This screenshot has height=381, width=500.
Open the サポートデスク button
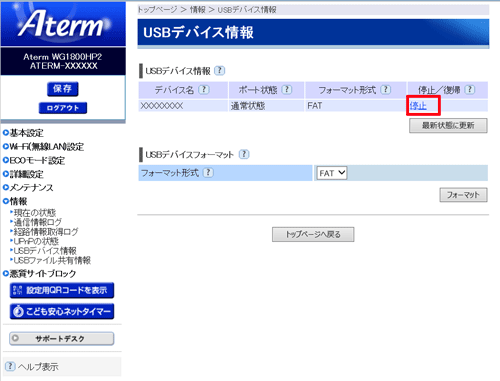coord(62,339)
